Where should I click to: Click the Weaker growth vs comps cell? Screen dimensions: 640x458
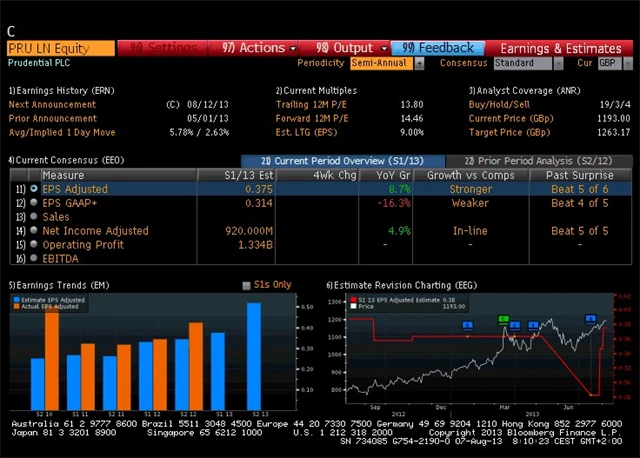pos(470,203)
